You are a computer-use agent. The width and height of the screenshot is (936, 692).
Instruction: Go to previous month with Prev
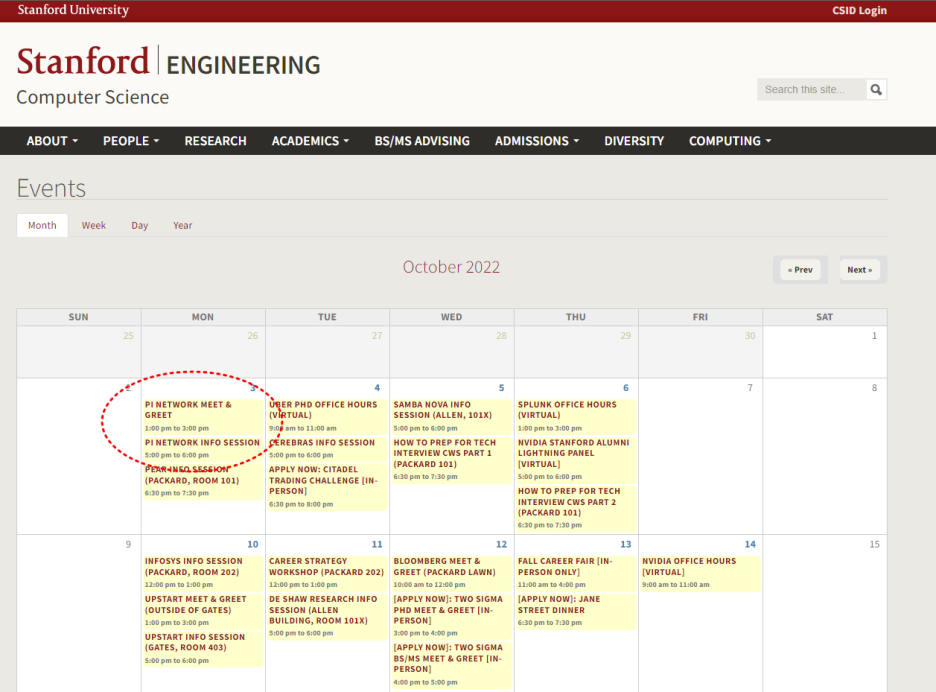(800, 270)
